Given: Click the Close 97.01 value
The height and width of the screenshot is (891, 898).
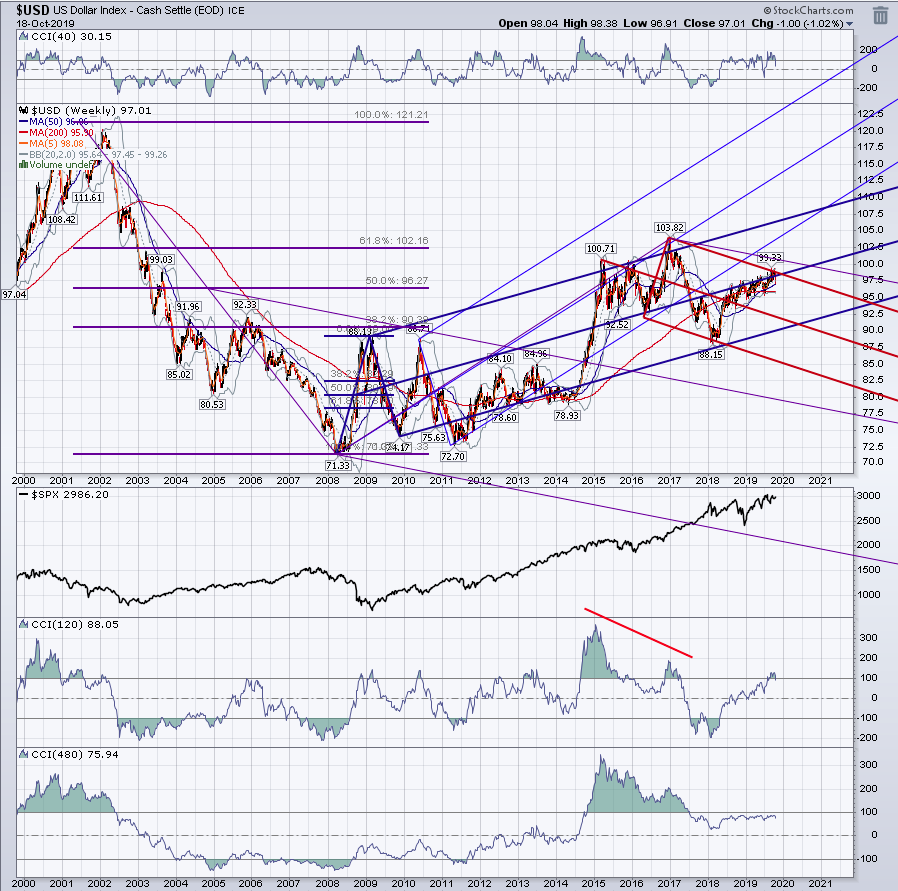Looking at the screenshot, I should [715, 23].
